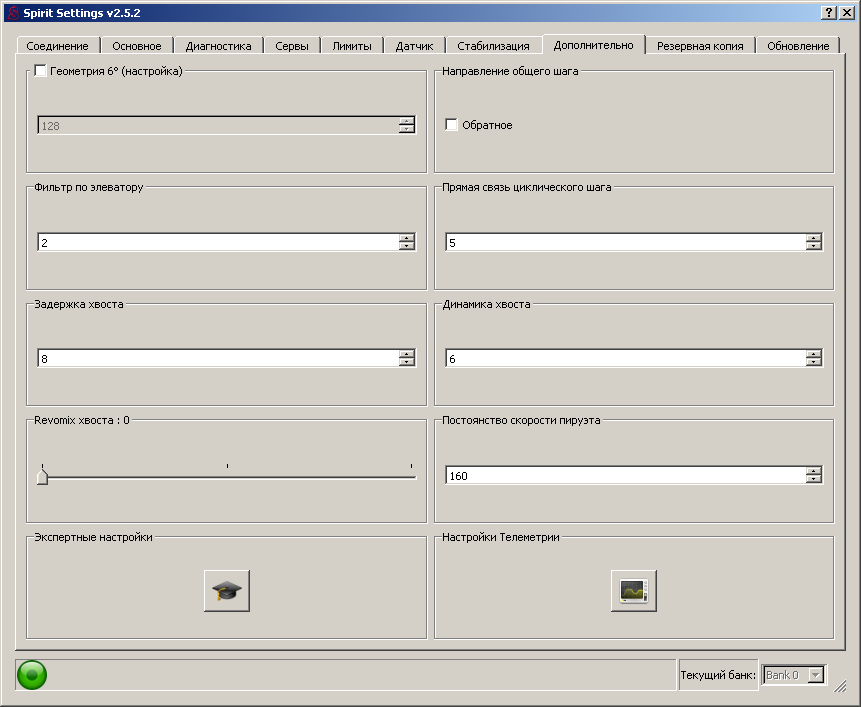Viewport: 861px width, 707px height.
Task: Go to the Стабилизация tab
Action: [493, 46]
